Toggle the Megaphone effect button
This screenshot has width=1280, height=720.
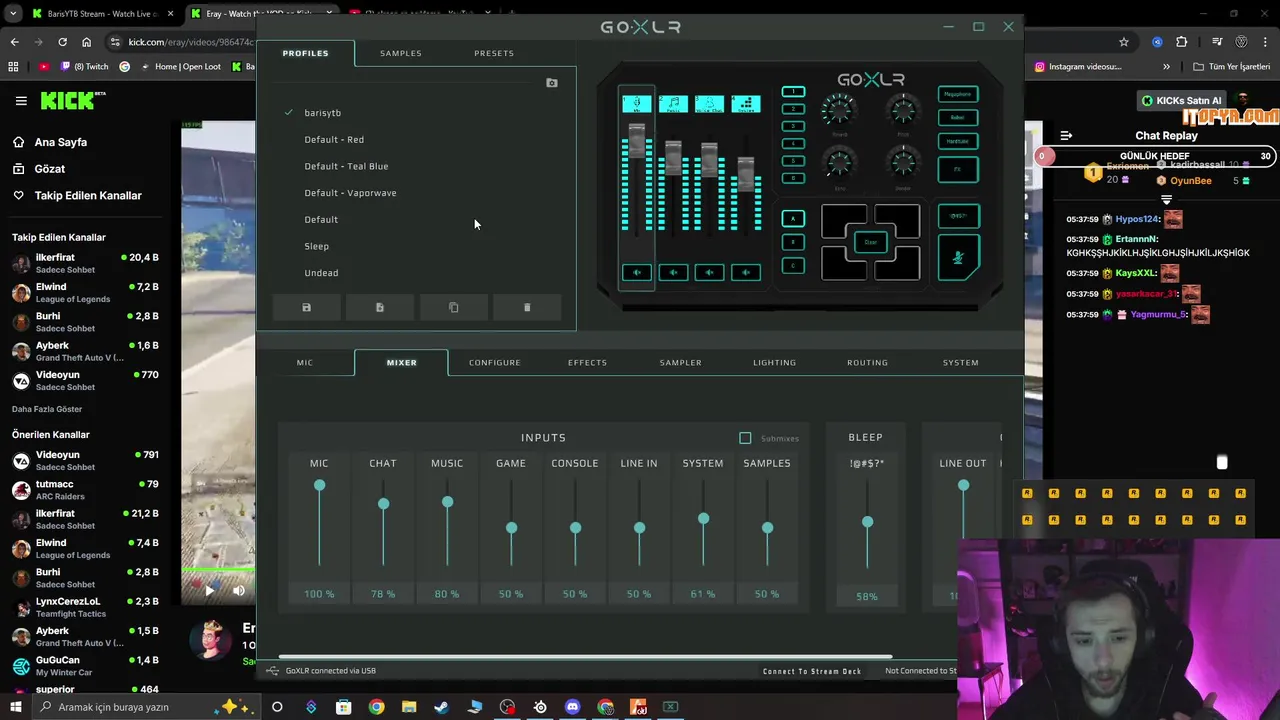(958, 94)
